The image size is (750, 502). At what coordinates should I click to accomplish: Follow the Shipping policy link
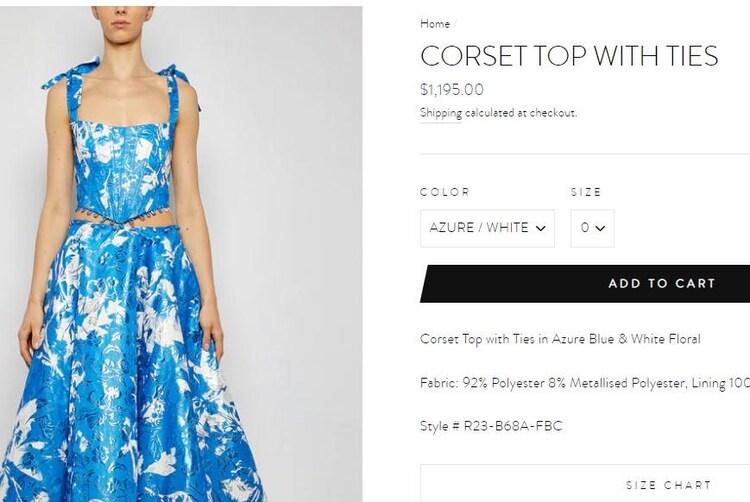click(x=441, y=113)
